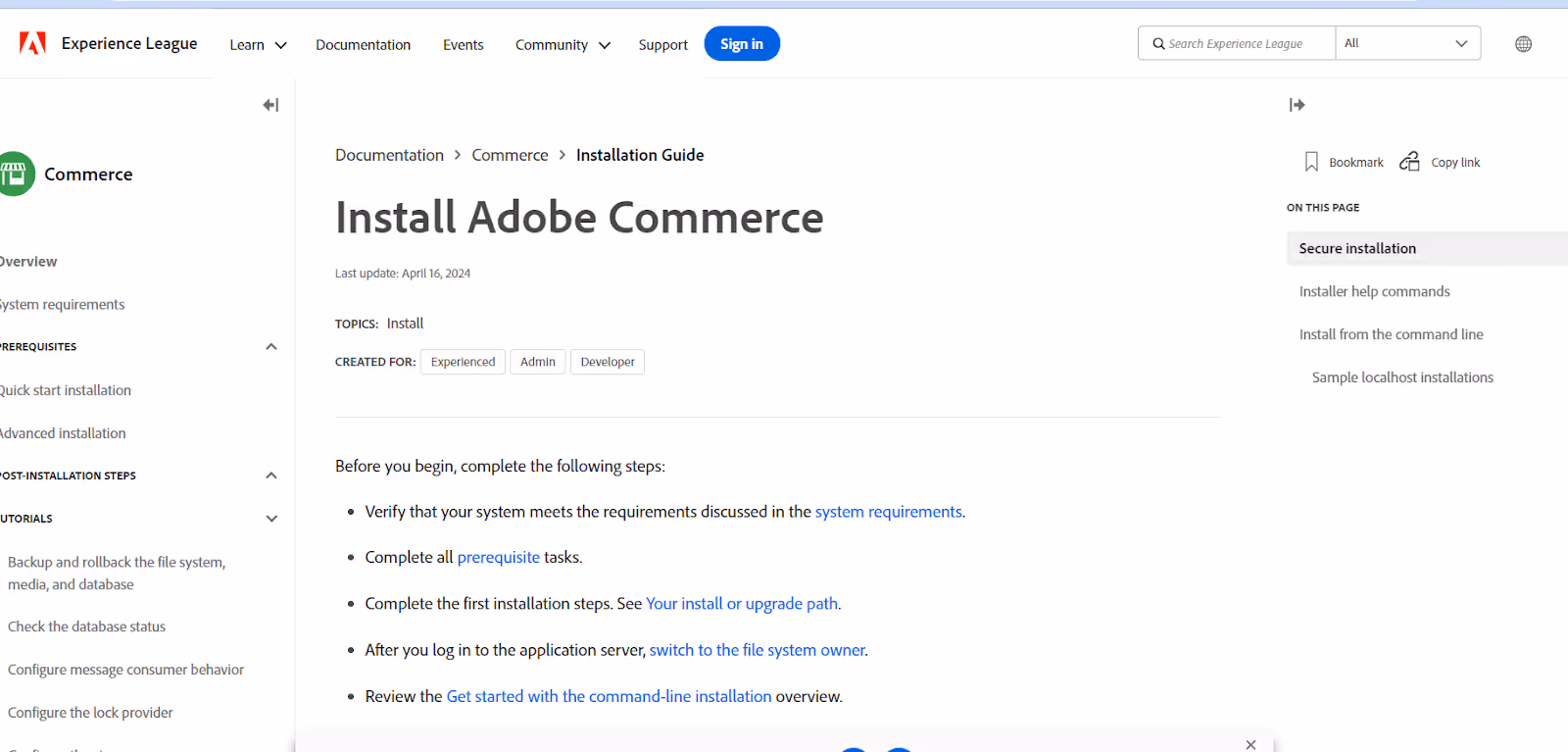Open Overview in sidebar

click(28, 262)
